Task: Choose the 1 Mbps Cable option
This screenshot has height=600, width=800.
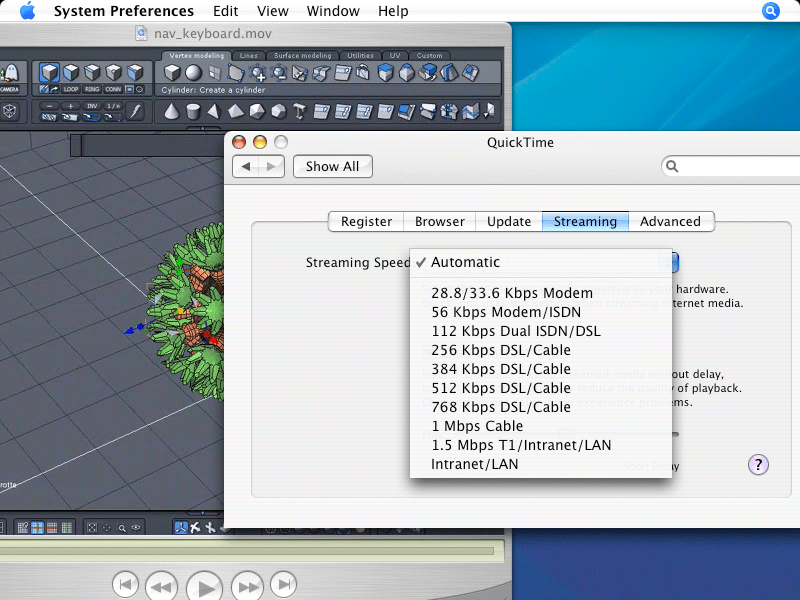Action: pyautogui.click(x=476, y=426)
